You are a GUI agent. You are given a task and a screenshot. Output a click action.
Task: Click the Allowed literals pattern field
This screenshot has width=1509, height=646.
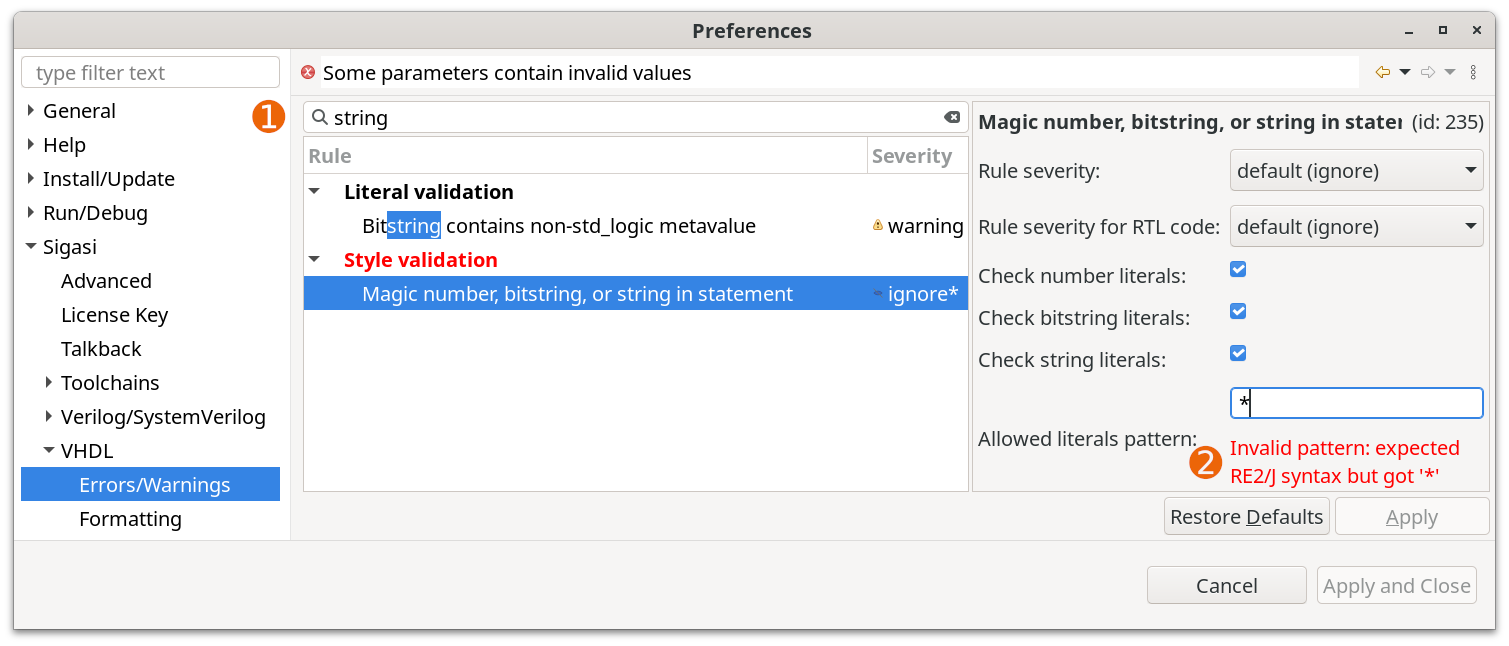(1357, 403)
